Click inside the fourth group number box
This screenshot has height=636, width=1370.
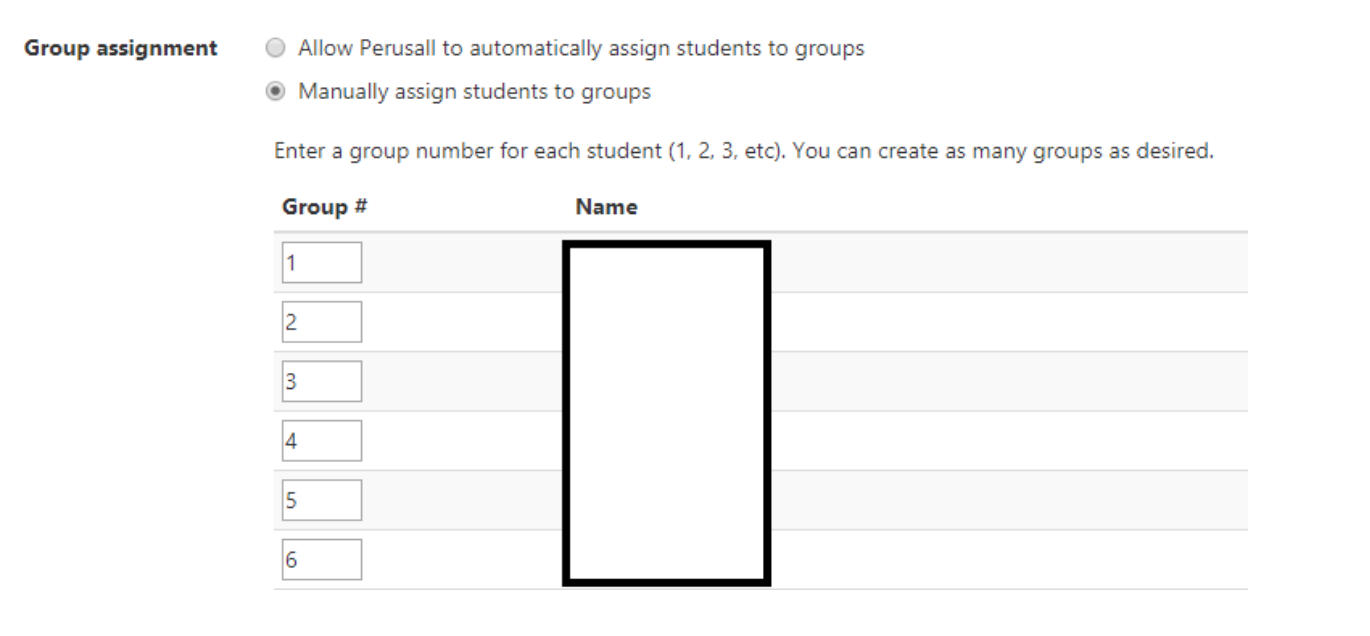pyautogui.click(x=320, y=440)
